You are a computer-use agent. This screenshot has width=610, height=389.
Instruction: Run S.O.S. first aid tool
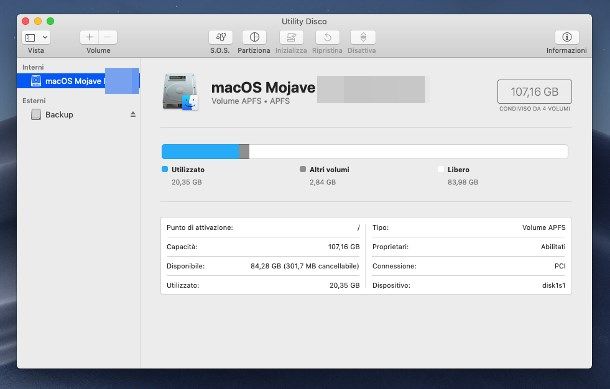point(221,37)
